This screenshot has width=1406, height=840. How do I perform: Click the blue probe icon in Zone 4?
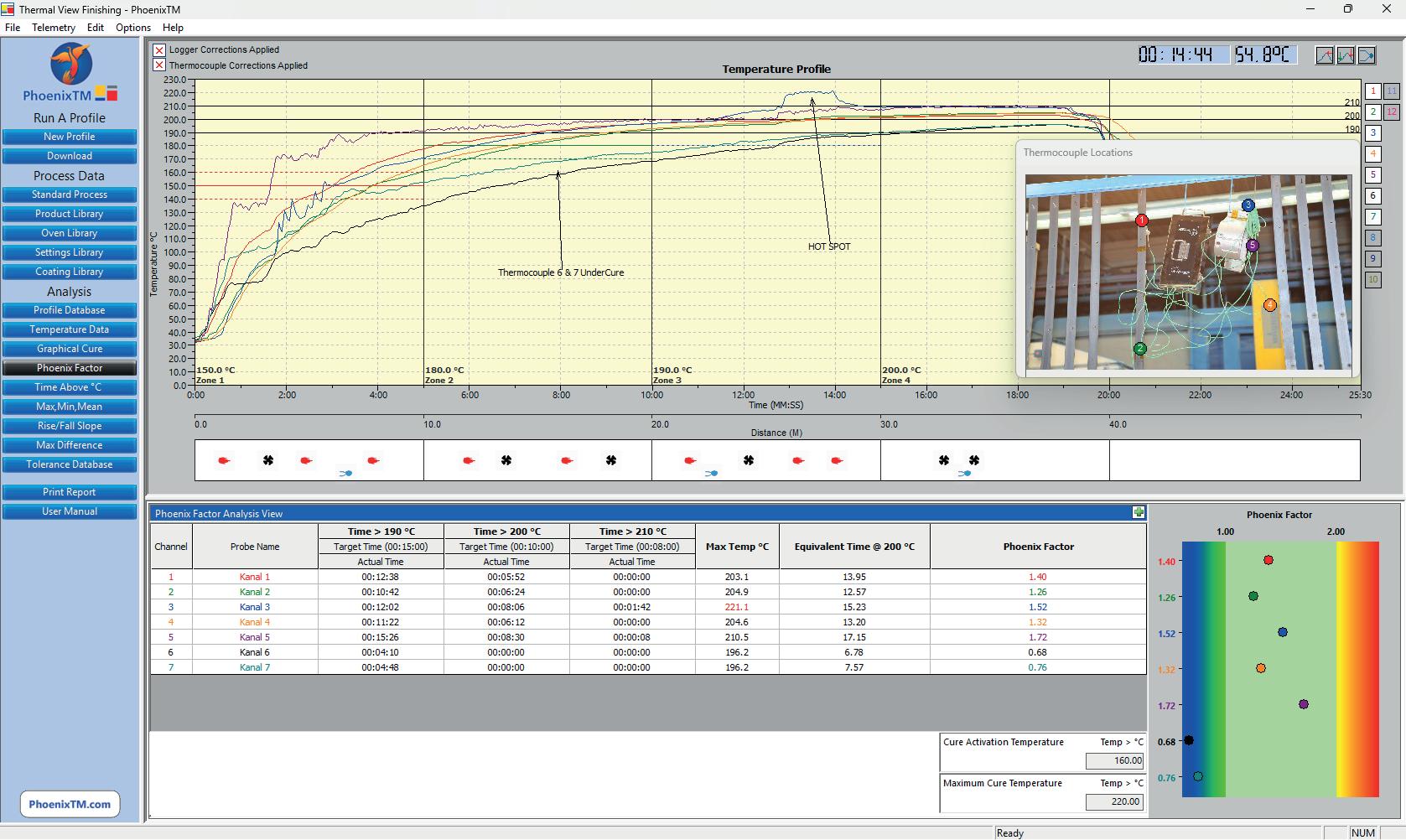tap(964, 474)
